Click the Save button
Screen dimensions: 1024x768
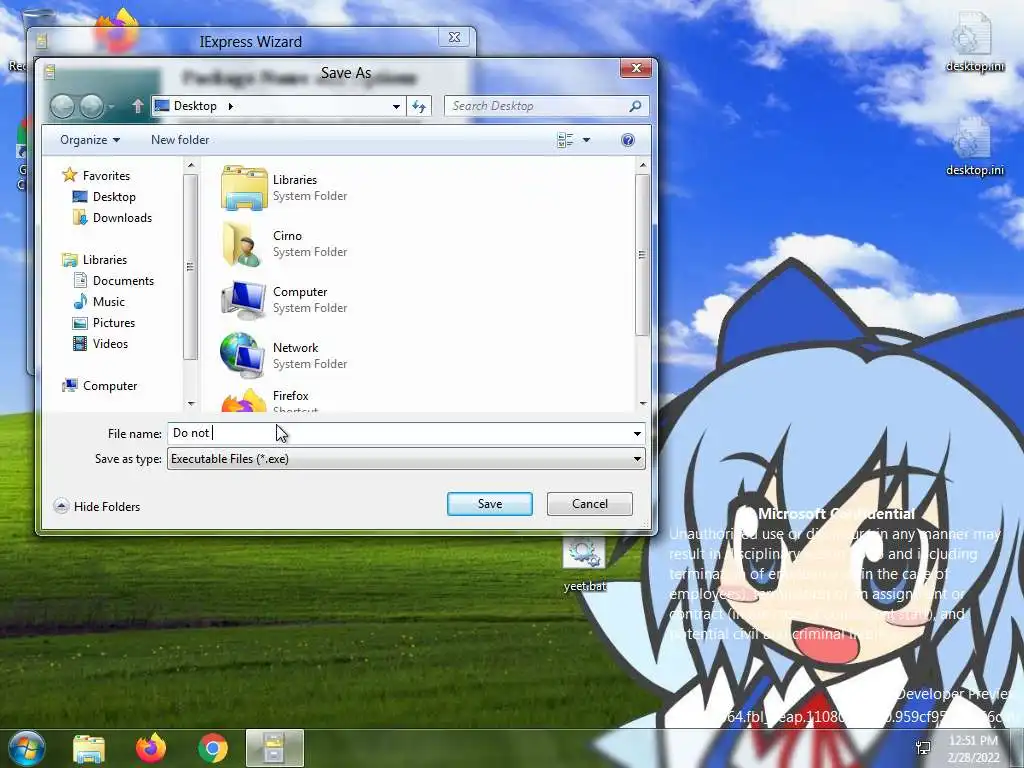(x=490, y=504)
